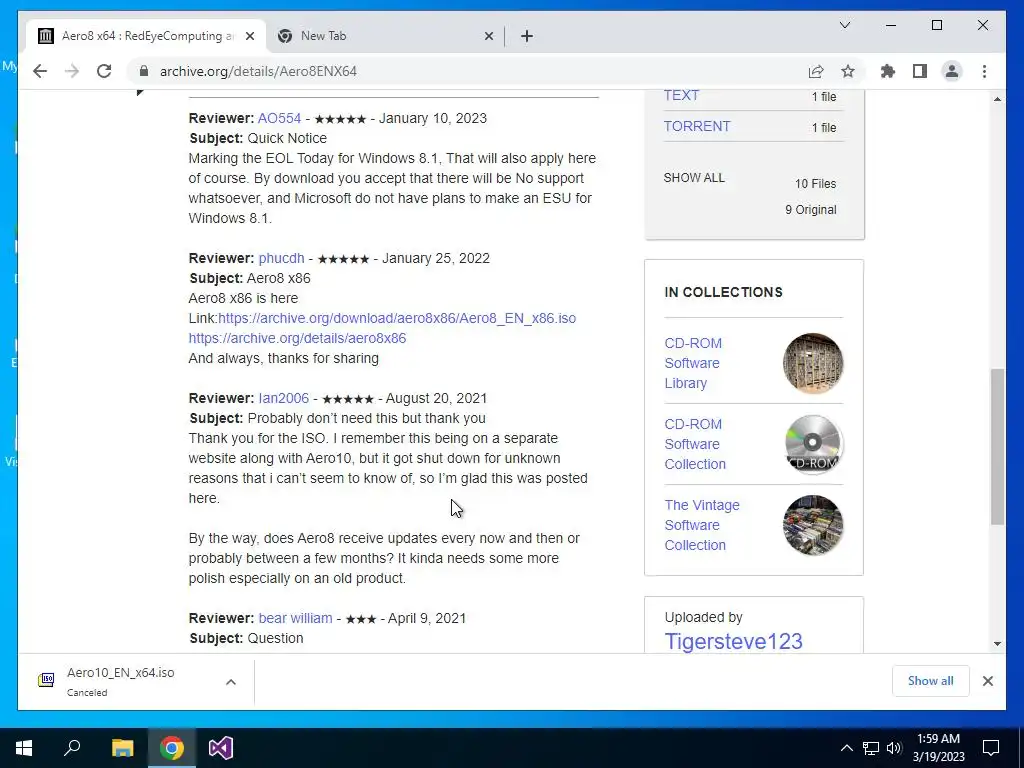Open CD-ROM Software Library collection
The image size is (1024, 768).
[693, 363]
